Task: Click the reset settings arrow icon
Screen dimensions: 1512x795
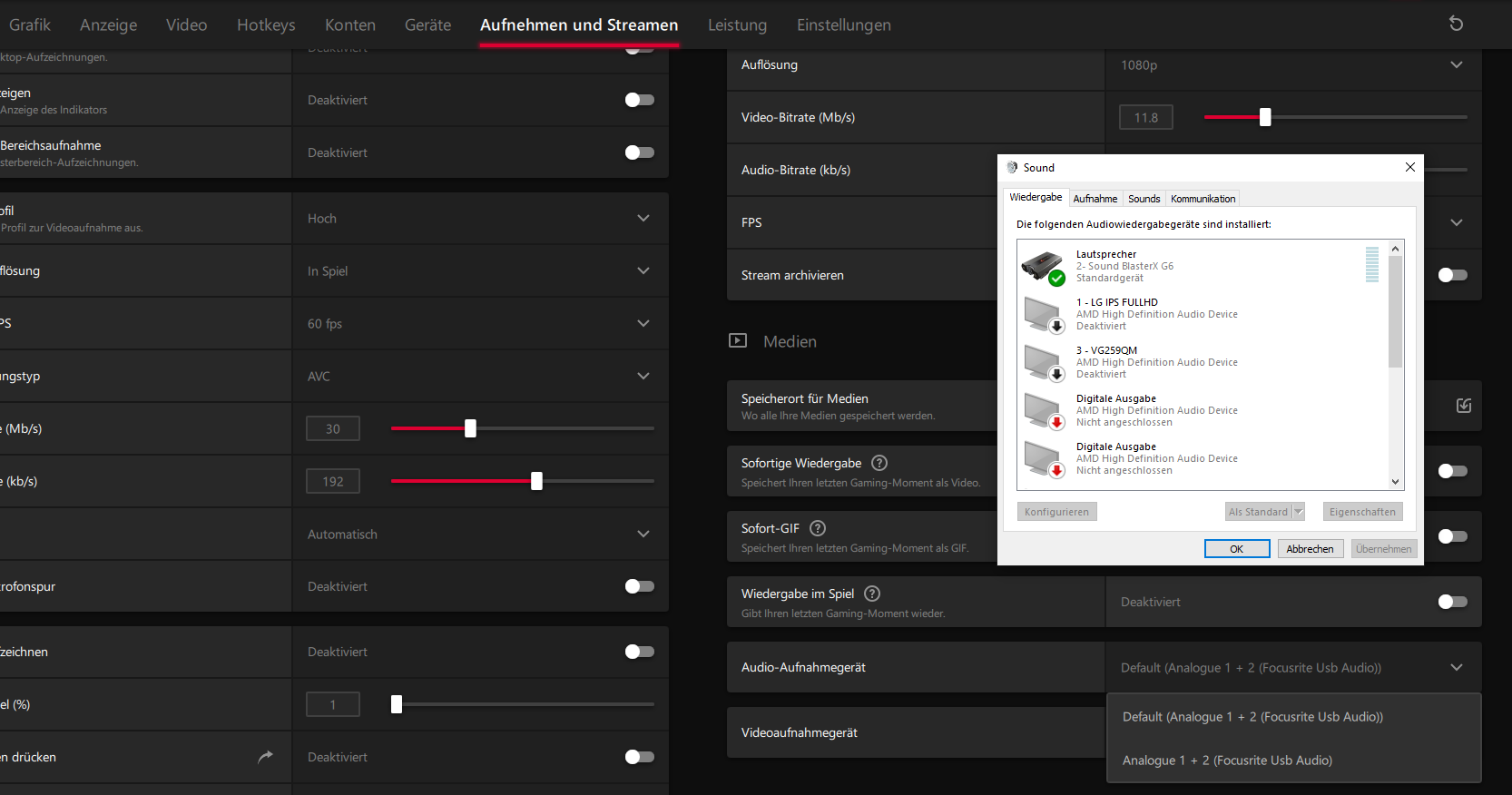Action: point(1456,24)
